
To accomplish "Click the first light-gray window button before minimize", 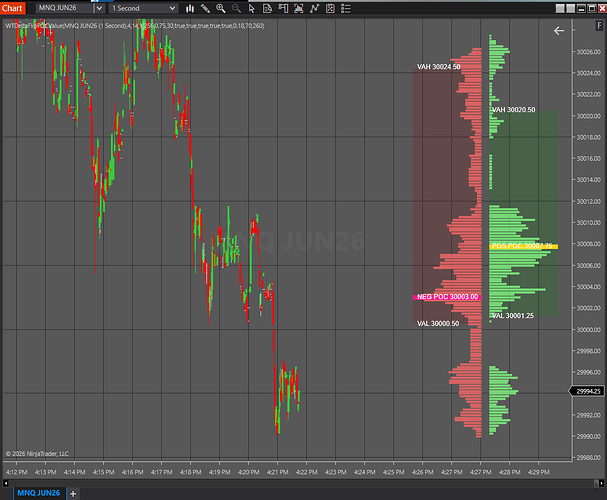I will click(x=560, y=9).
